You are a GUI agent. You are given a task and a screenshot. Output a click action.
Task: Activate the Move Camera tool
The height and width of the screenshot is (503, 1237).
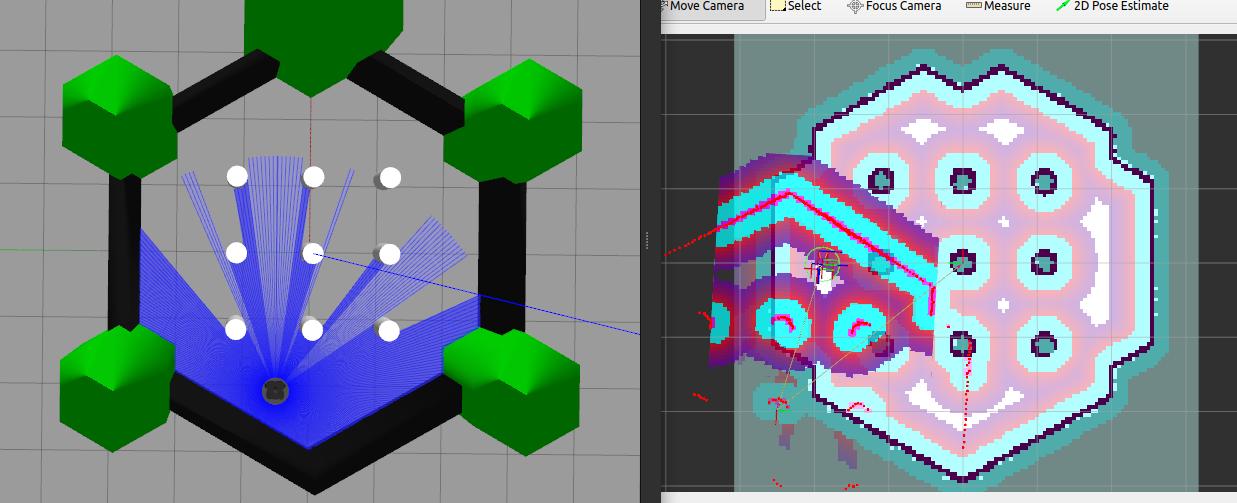pyautogui.click(x=705, y=7)
